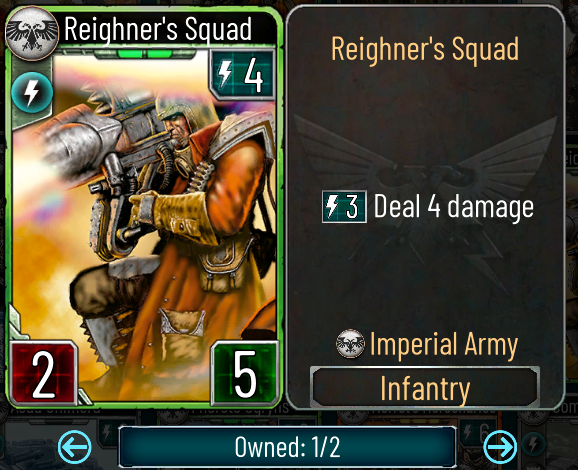Tap the Imperial eagle faction emblem on card
Screen dimensions: 578x470
[x=32, y=33]
